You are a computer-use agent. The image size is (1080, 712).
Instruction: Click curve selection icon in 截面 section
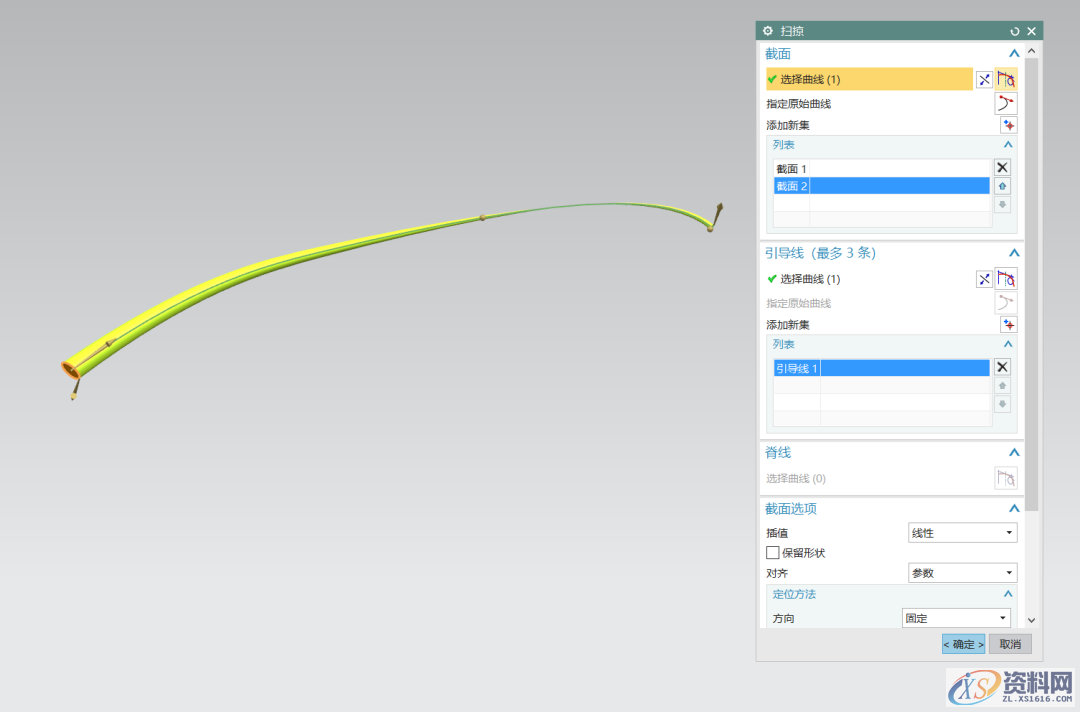(x=1006, y=80)
